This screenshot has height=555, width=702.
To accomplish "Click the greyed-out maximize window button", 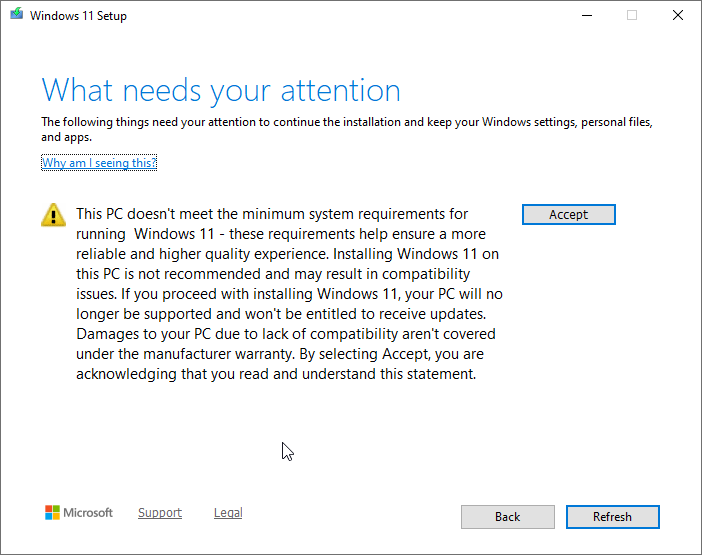I will click(x=632, y=16).
